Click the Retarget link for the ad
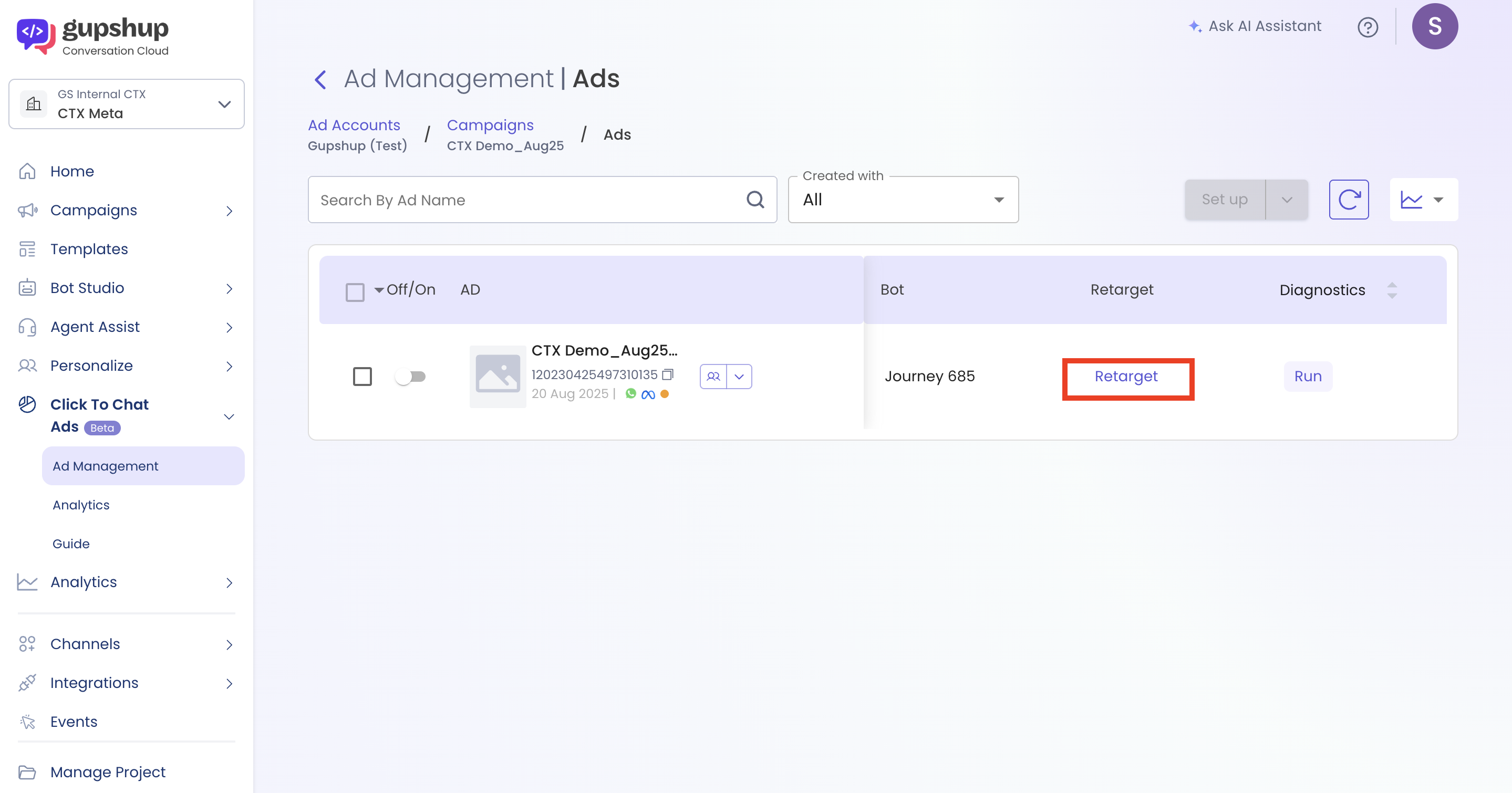The height and width of the screenshot is (793, 1512). click(1126, 377)
